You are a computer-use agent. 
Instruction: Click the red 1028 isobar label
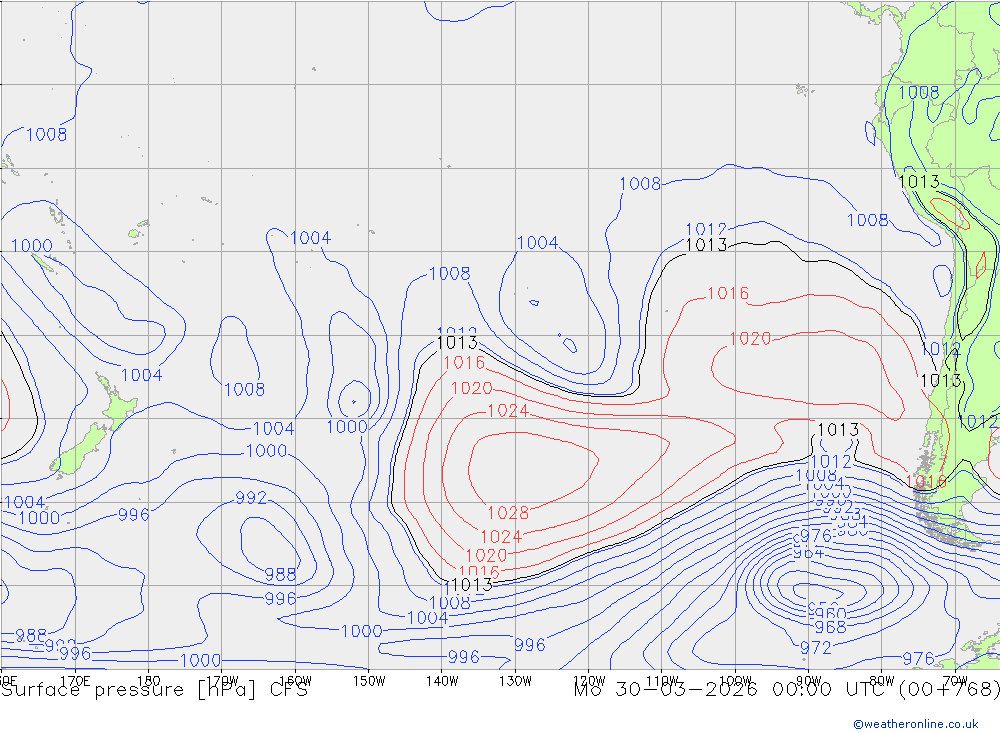(x=508, y=513)
